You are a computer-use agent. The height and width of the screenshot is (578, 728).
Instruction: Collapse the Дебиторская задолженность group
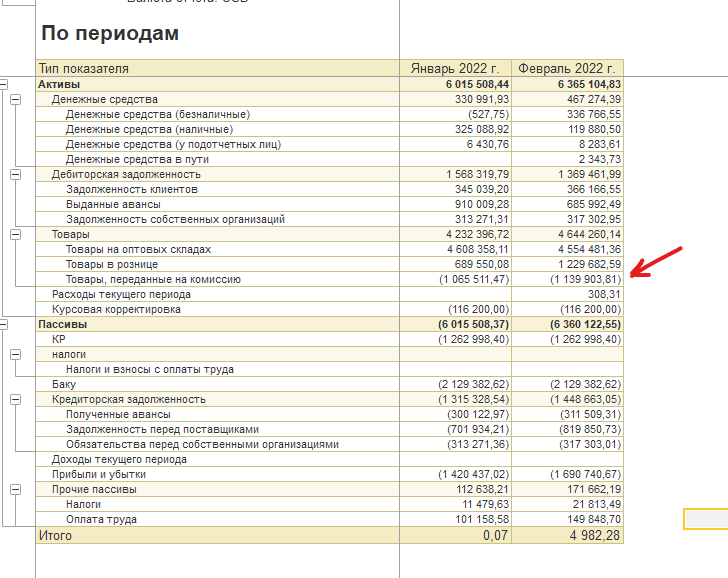pos(15,174)
